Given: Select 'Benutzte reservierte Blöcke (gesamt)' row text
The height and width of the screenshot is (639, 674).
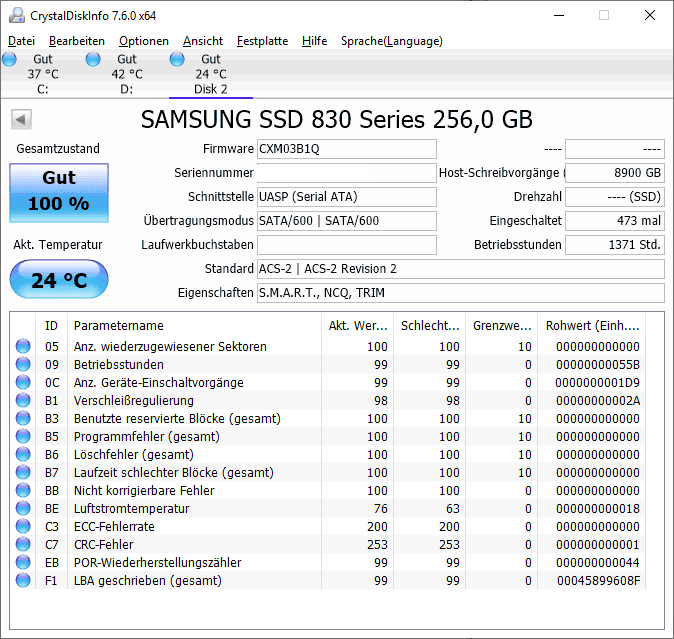Looking at the screenshot, I should [x=177, y=419].
